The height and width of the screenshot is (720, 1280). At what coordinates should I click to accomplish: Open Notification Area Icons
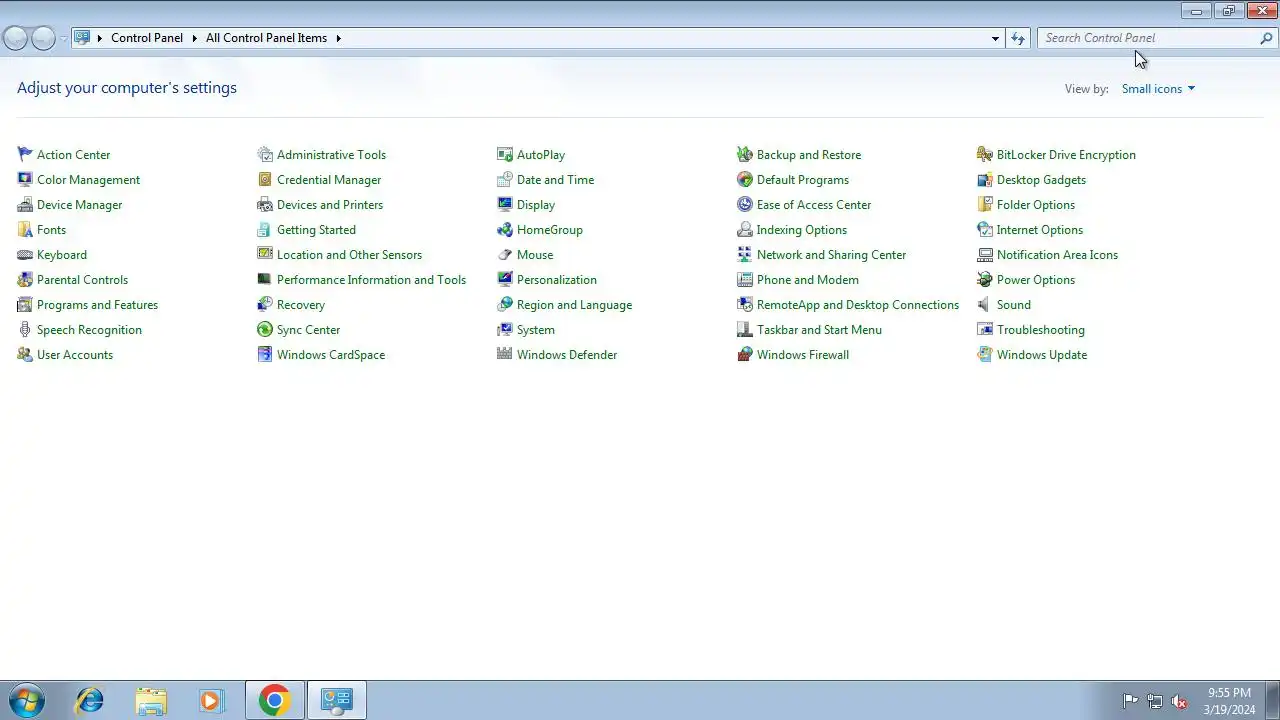click(x=1057, y=254)
